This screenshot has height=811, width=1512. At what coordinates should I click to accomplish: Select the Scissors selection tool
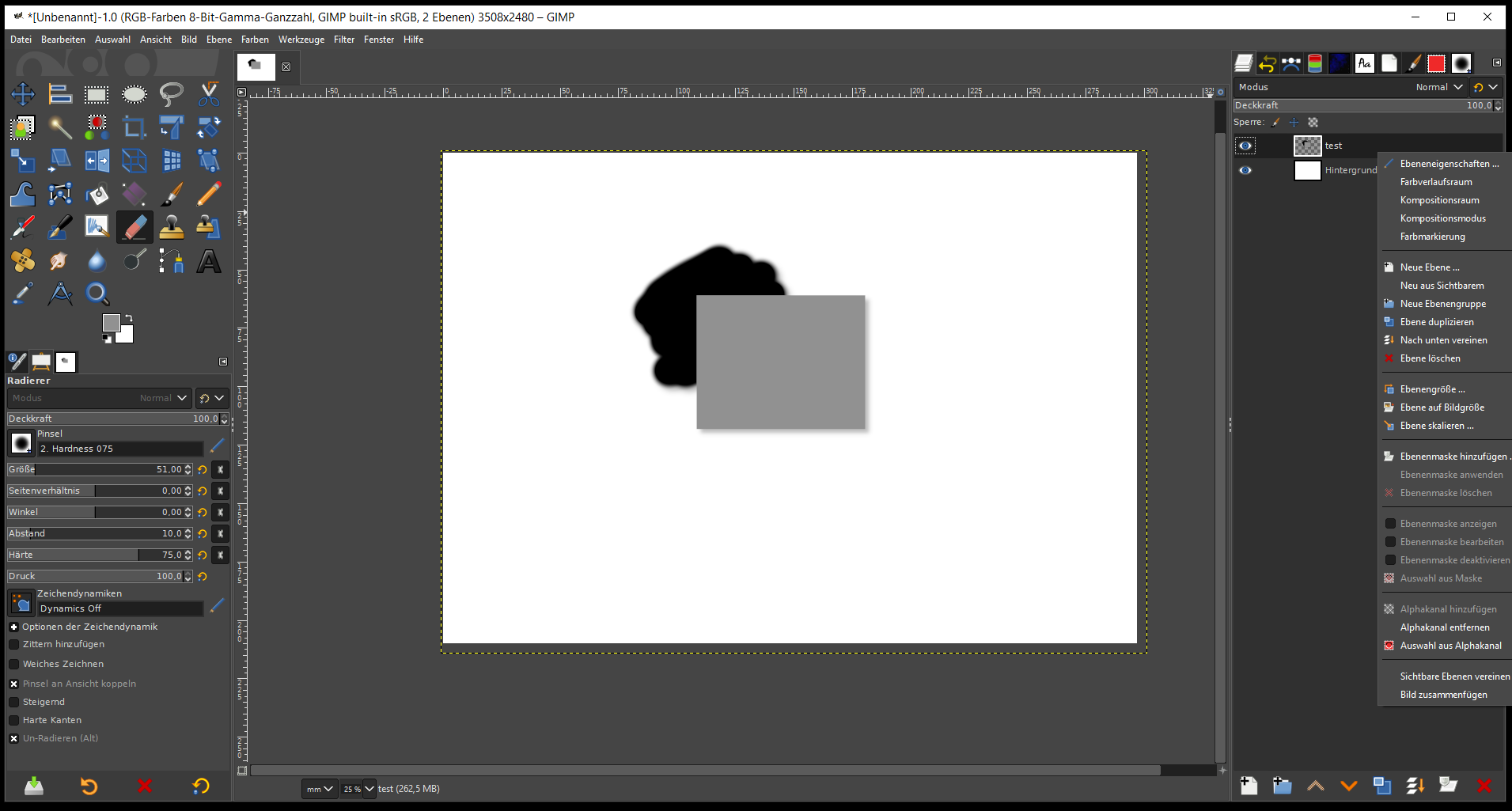(209, 94)
